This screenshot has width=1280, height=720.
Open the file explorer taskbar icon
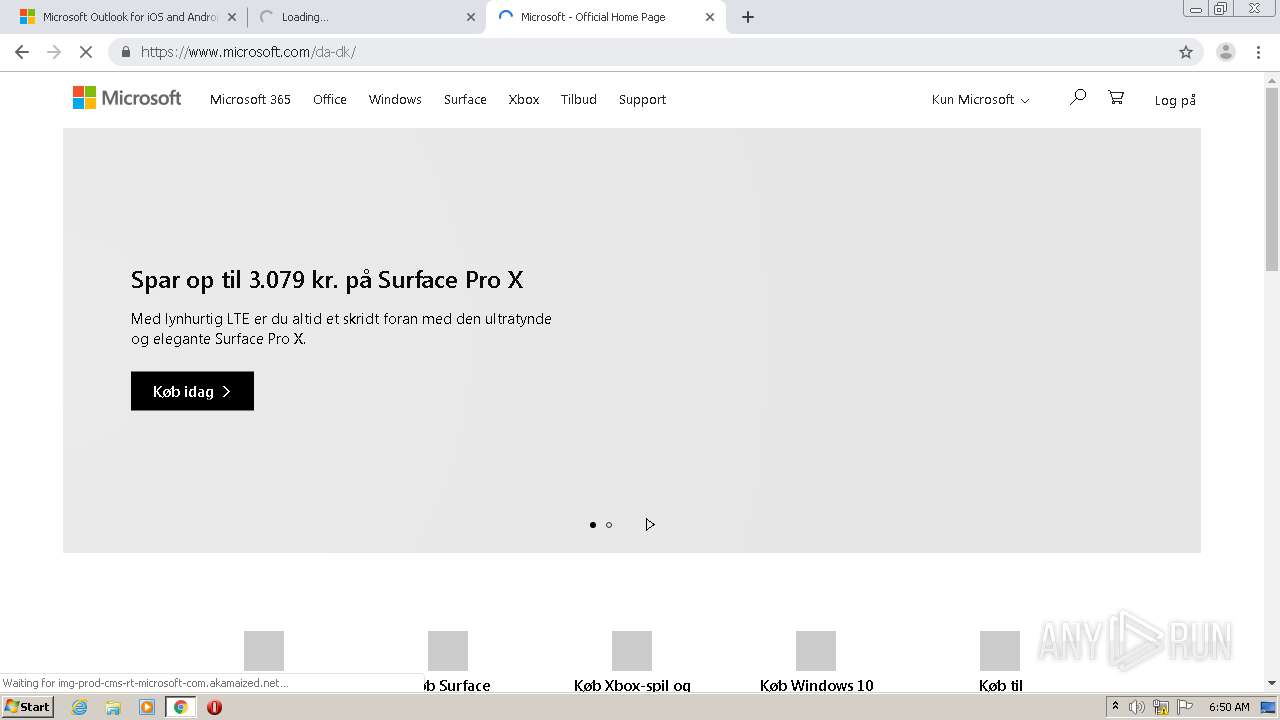pos(113,707)
